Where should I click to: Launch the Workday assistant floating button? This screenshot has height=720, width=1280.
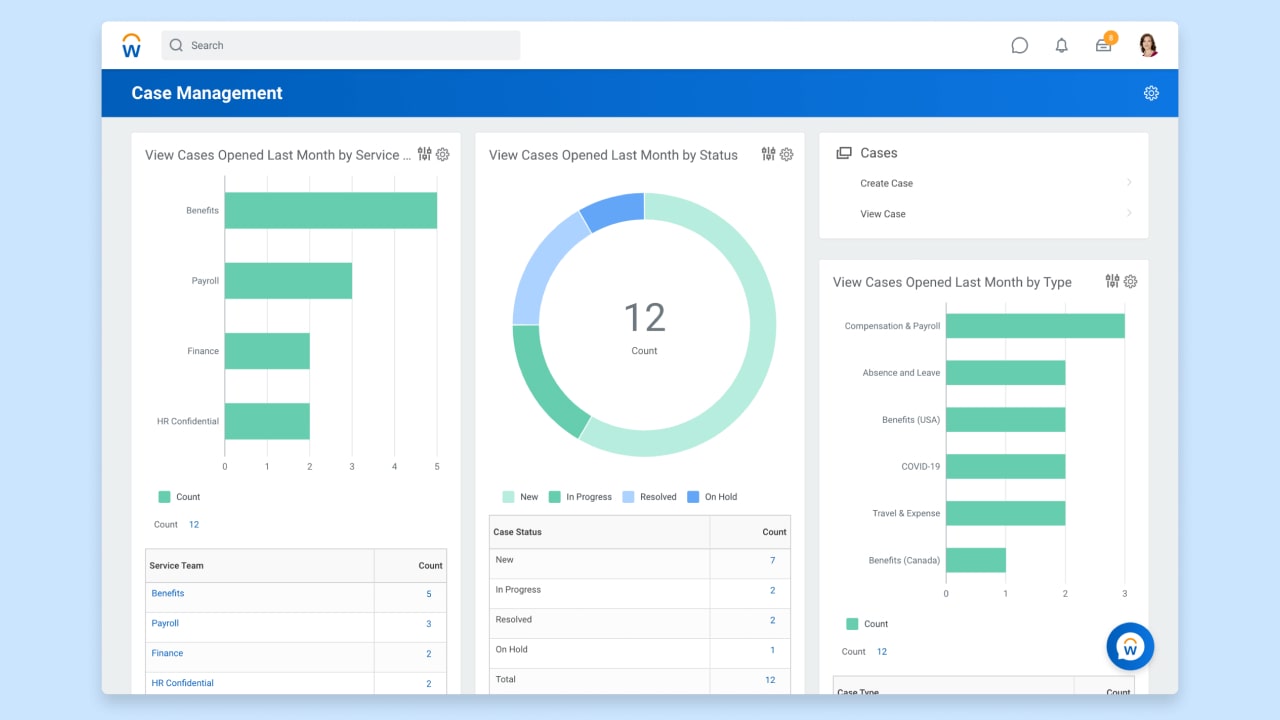(x=1130, y=647)
